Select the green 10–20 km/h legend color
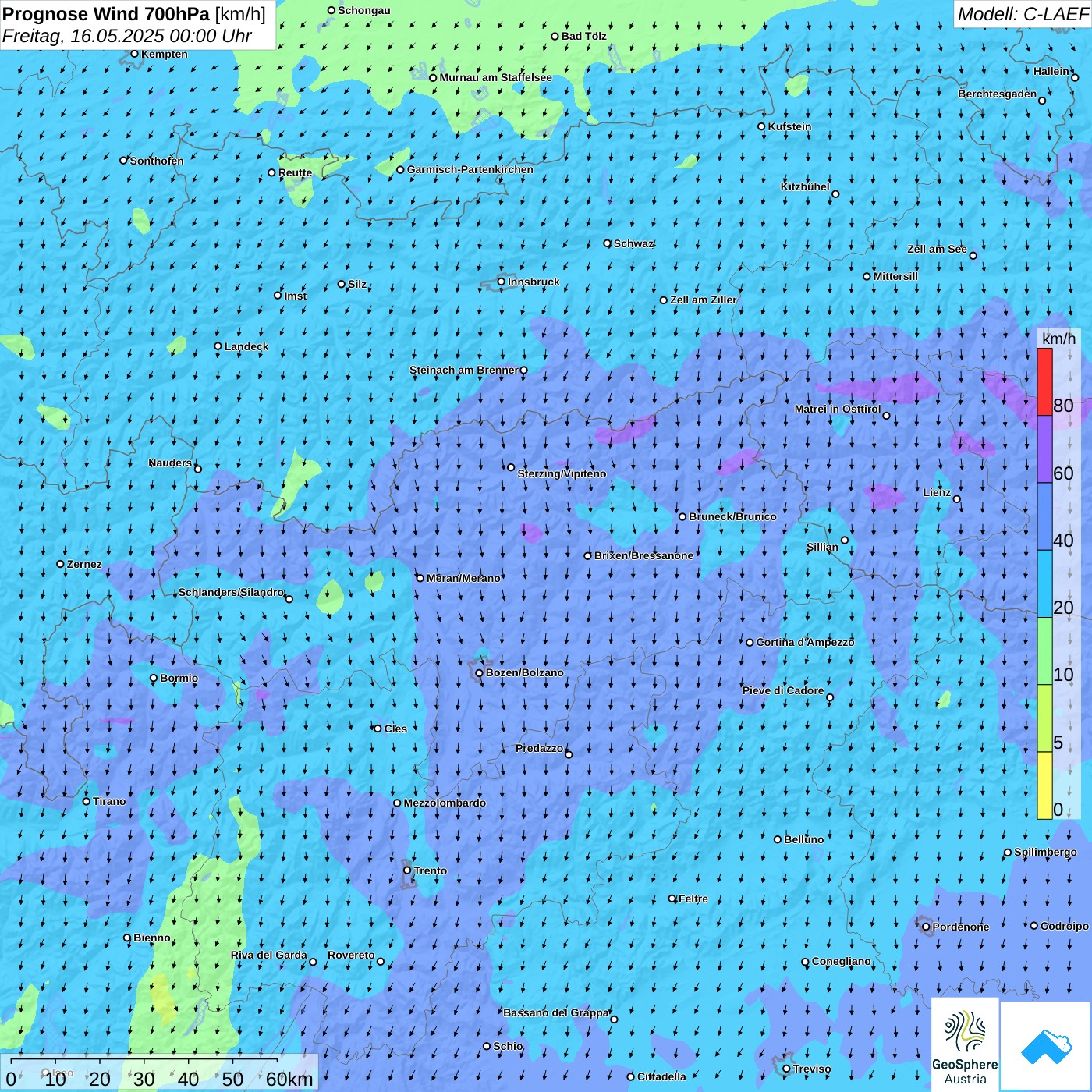 [x=1044, y=651]
